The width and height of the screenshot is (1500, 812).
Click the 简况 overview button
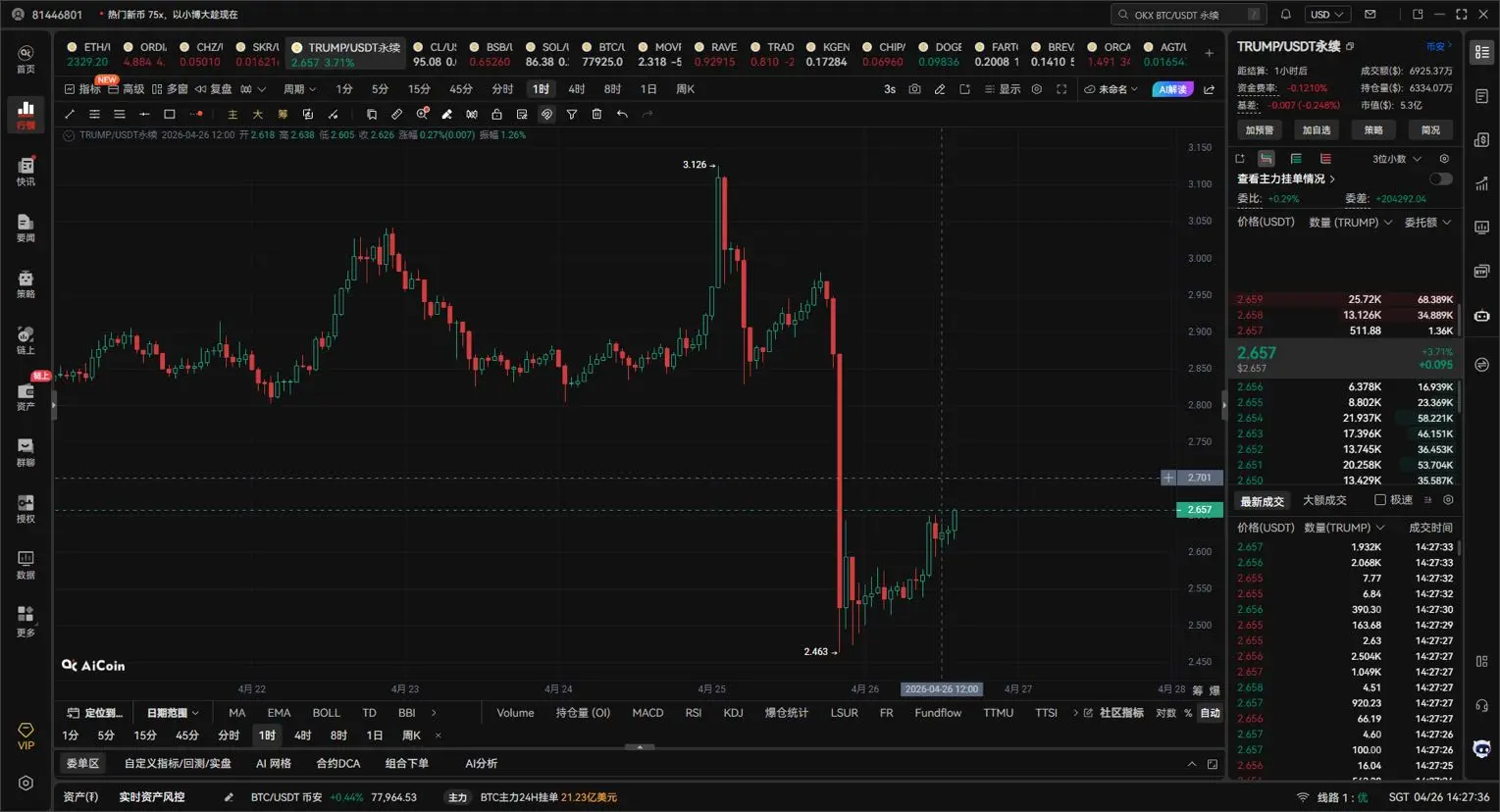pos(1430,130)
